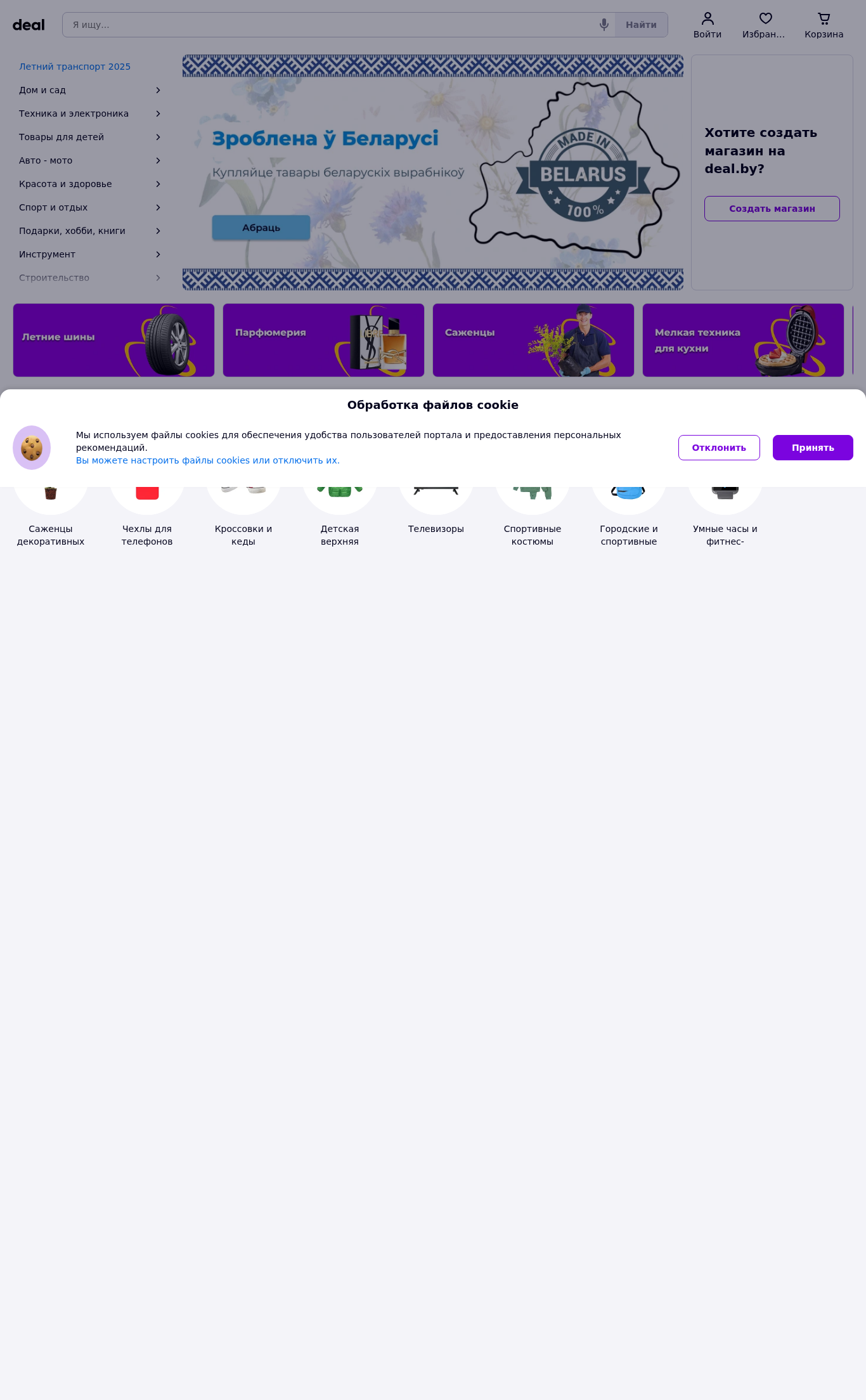866x1400 pixels.
Task: Click the microphone voice search icon
Action: click(604, 25)
